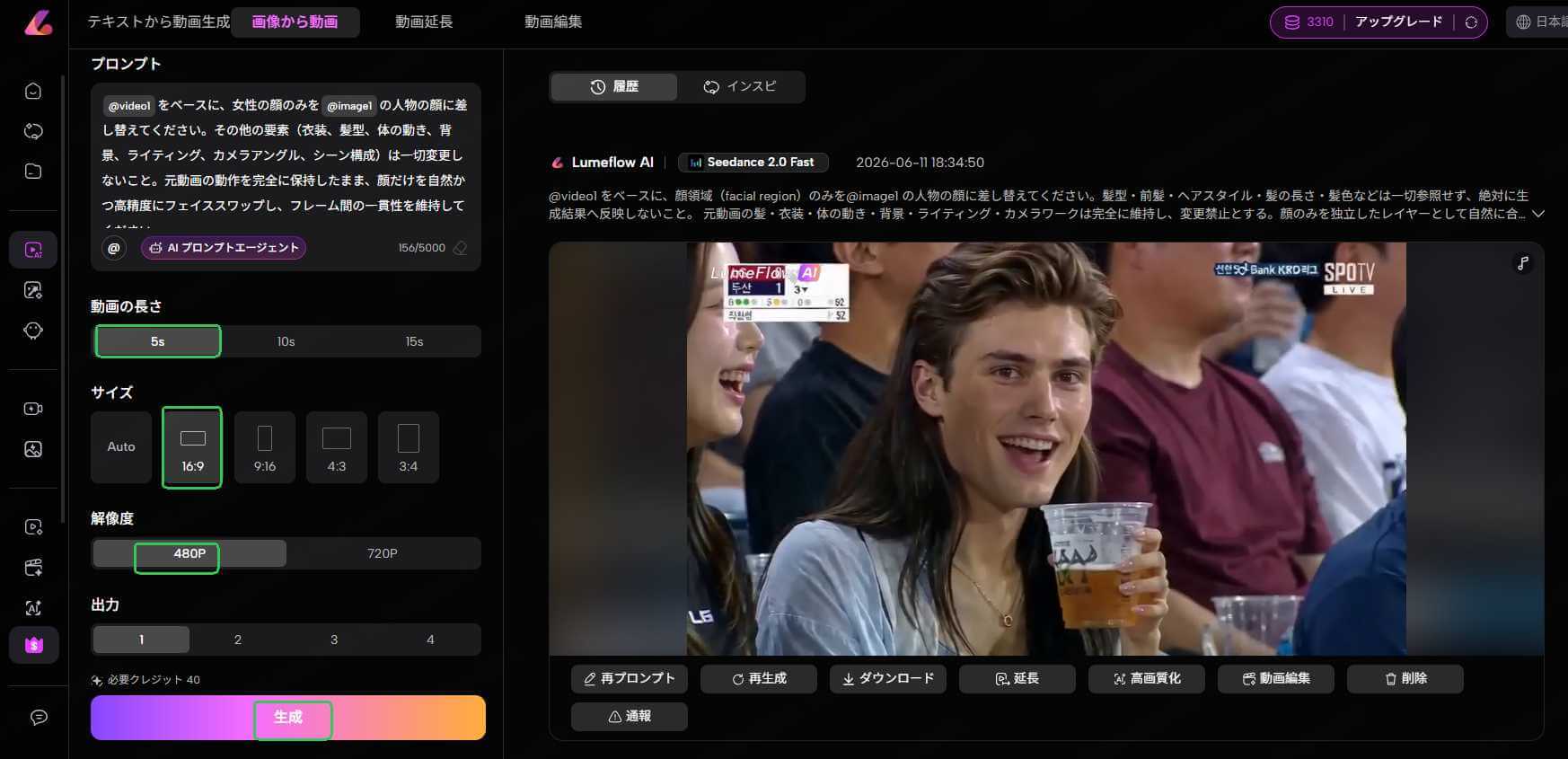Viewport: 1568px width, 759px height.
Task: Switch to テキストから動画生成 tab
Action: [159, 22]
